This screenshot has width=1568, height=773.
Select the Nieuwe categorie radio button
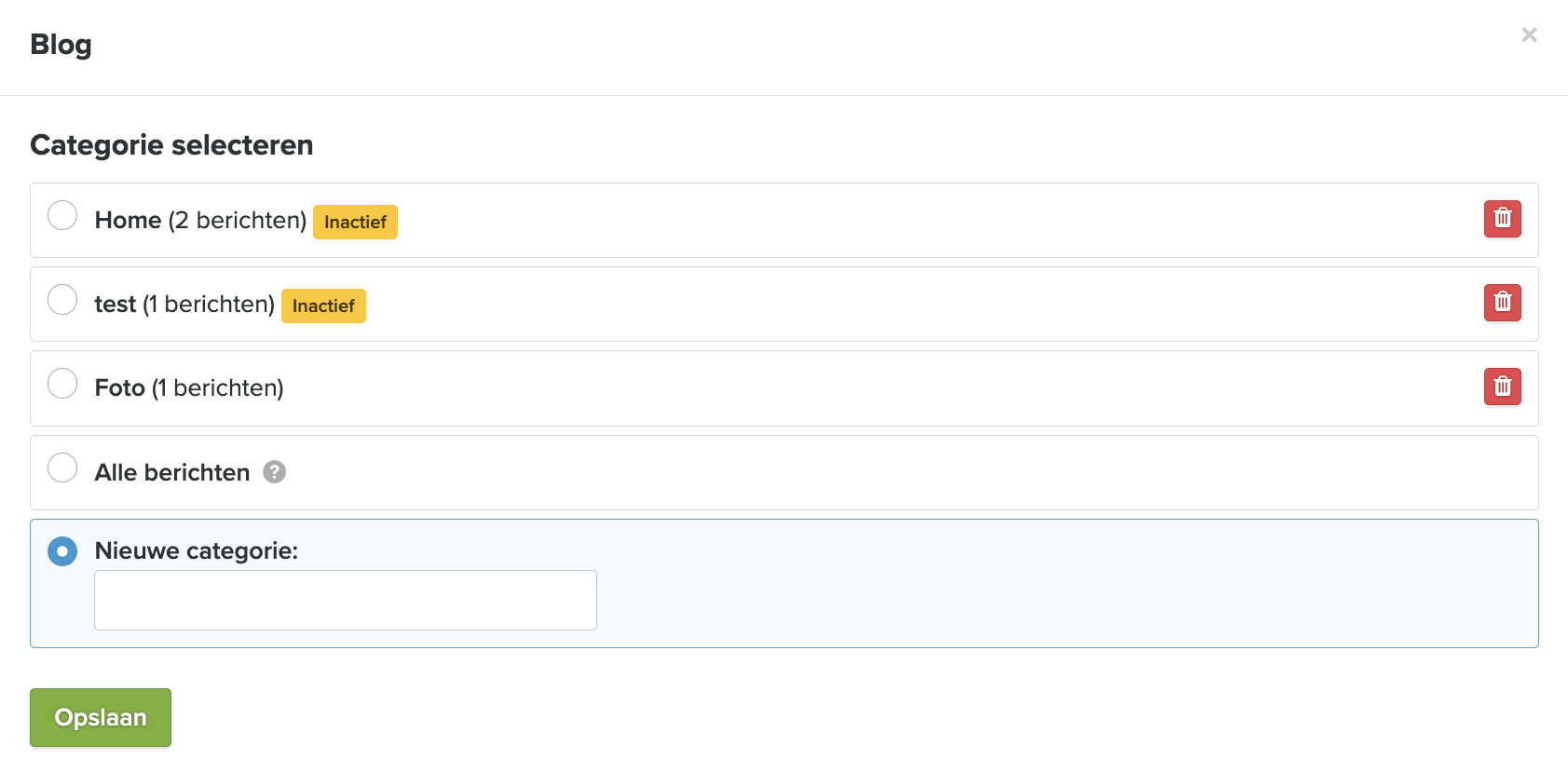pos(62,551)
